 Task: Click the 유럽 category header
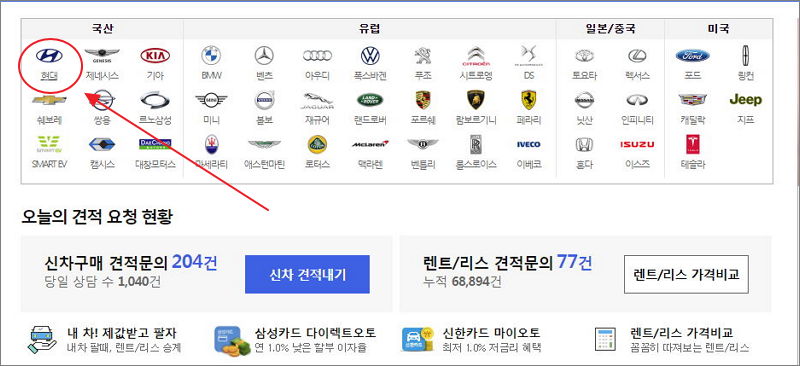[370, 29]
